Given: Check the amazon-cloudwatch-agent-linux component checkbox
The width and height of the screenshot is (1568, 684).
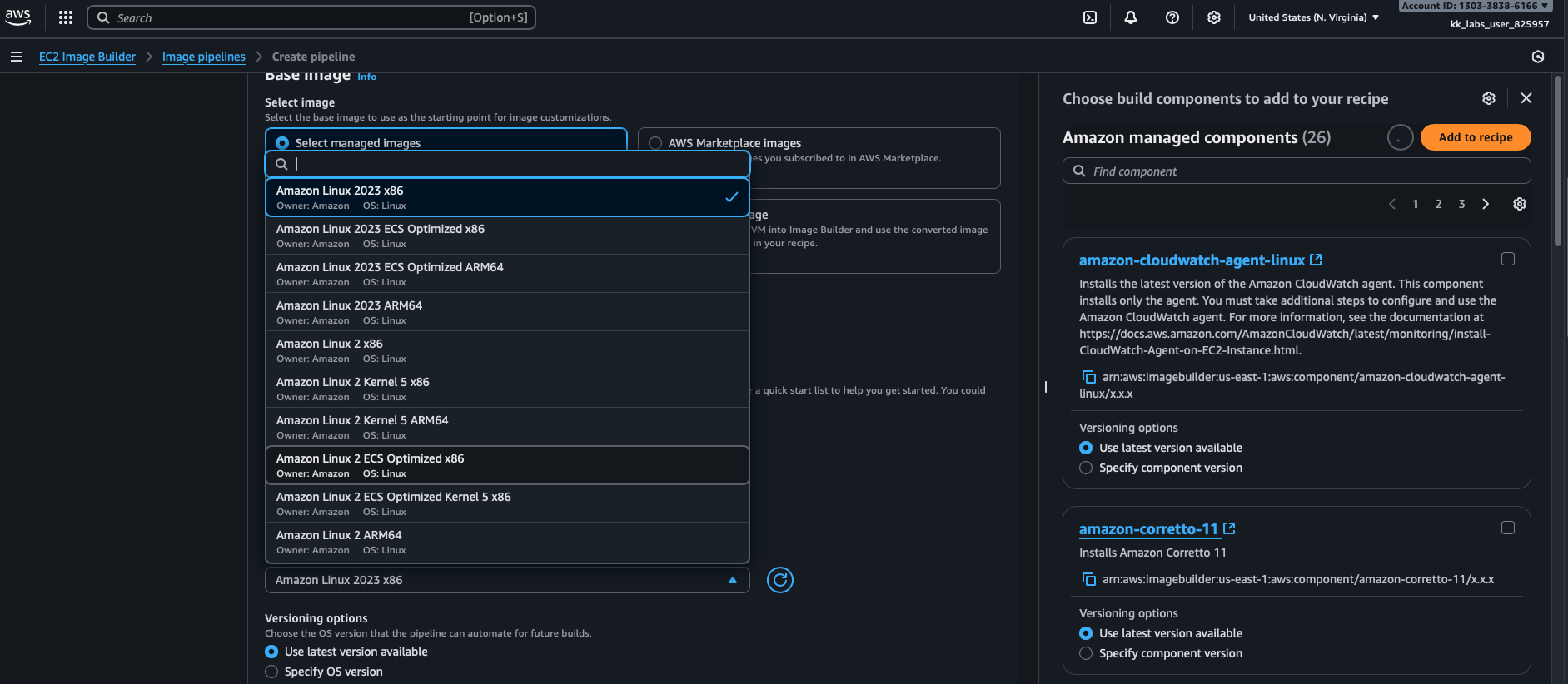Looking at the screenshot, I should click(1508, 259).
